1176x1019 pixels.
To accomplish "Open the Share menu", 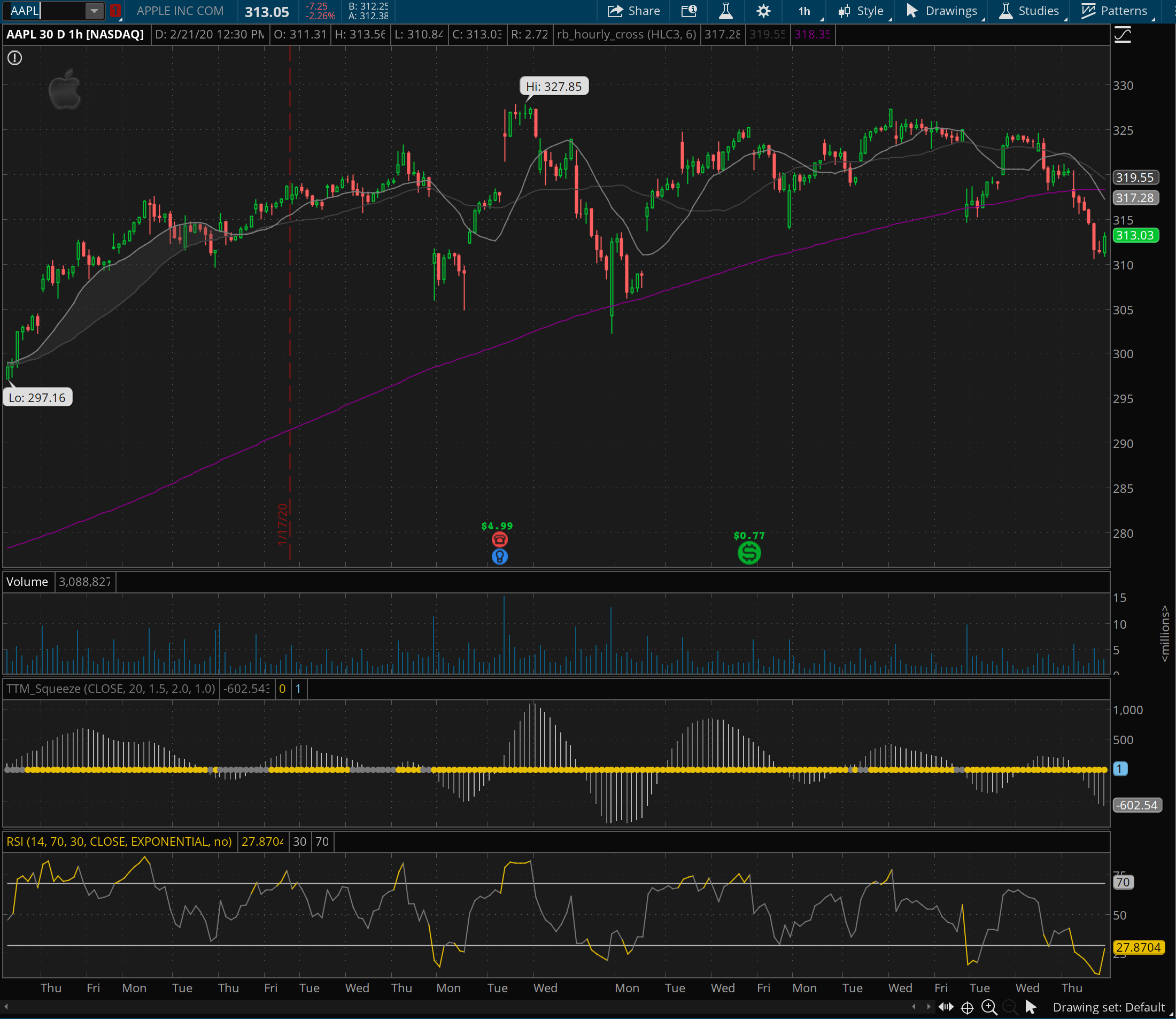I will tap(633, 11).
